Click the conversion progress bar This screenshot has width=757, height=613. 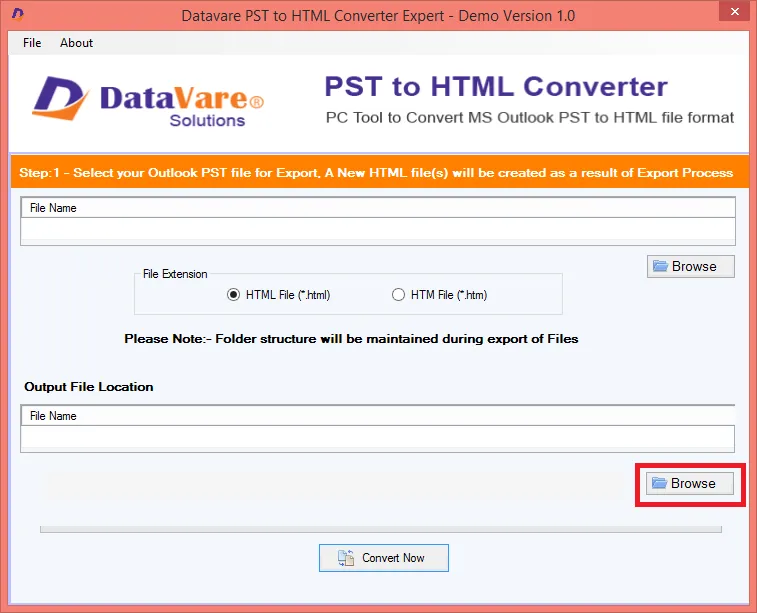click(381, 529)
